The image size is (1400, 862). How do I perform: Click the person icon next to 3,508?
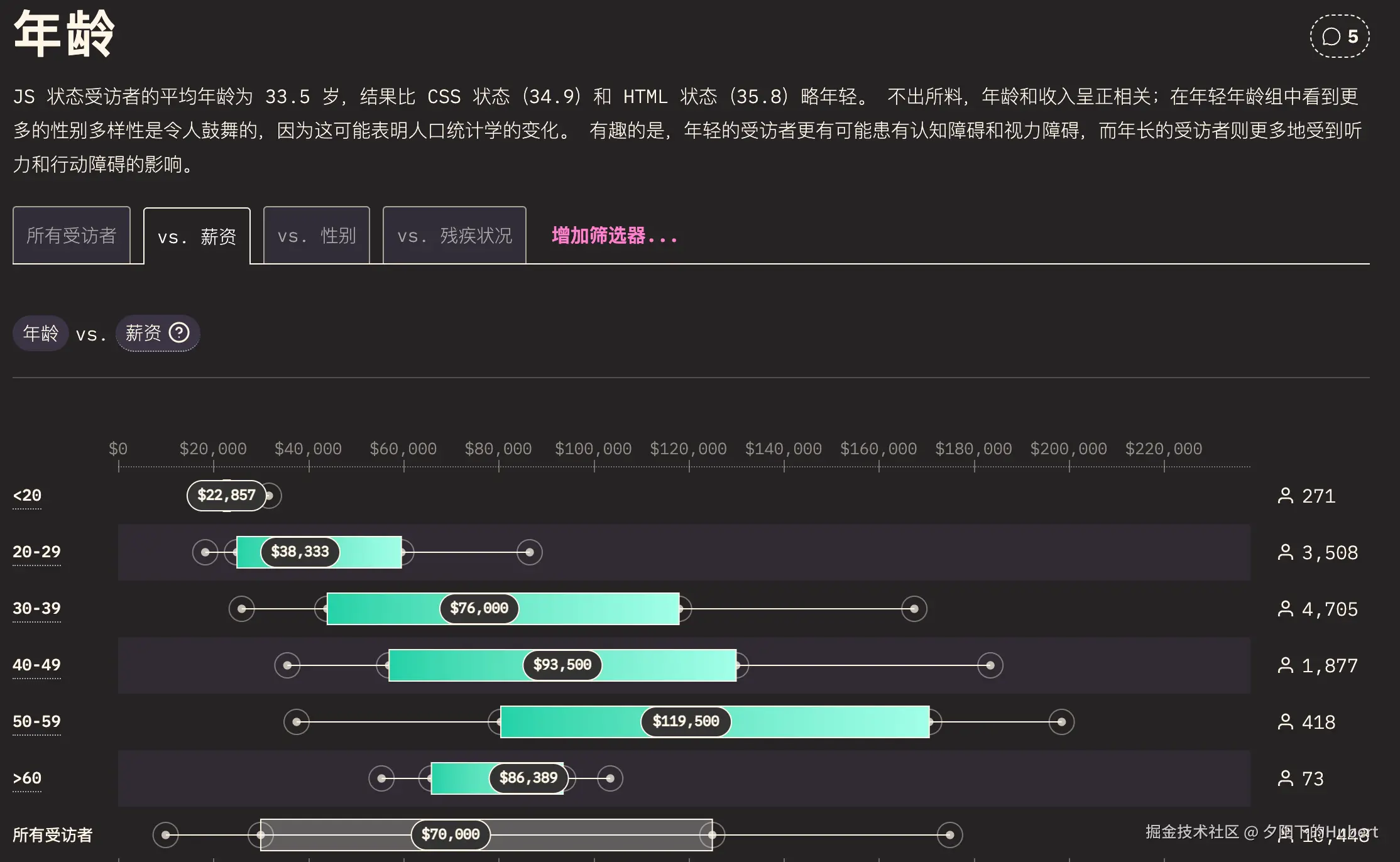(x=1285, y=552)
